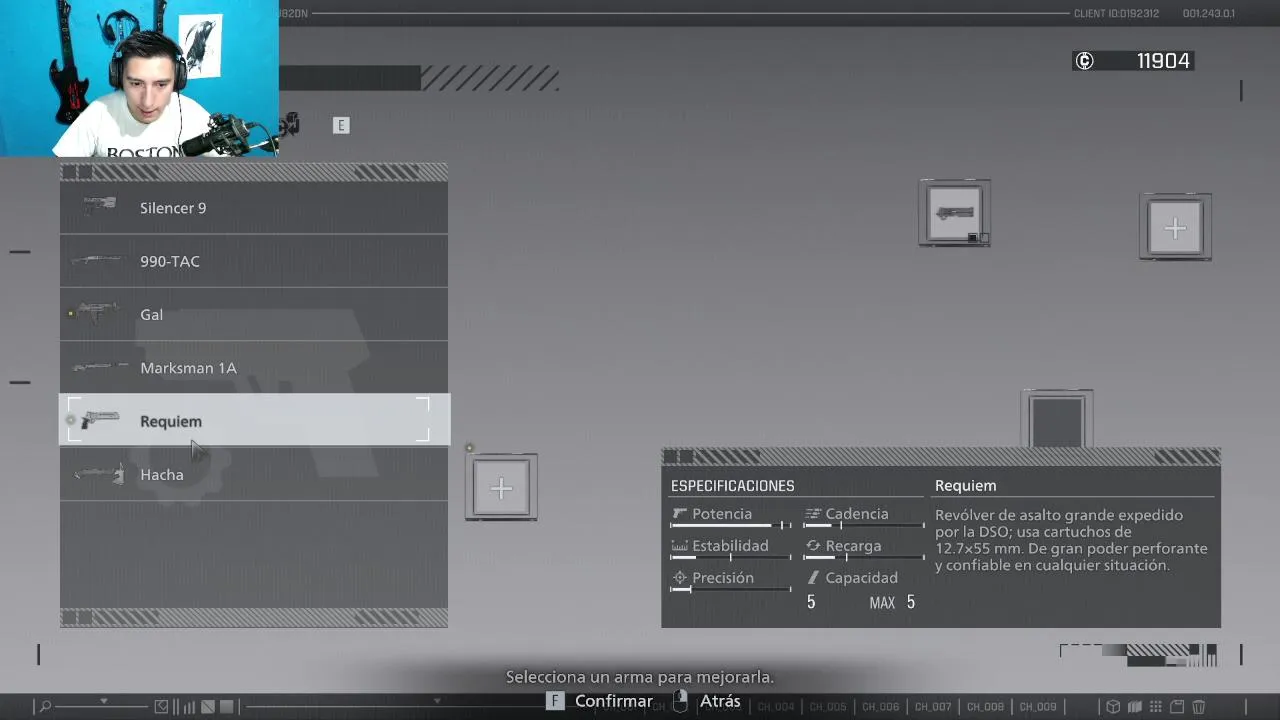The width and height of the screenshot is (1280, 720).
Task: Open the plus slot beside the weapon list
Action: coord(501,488)
